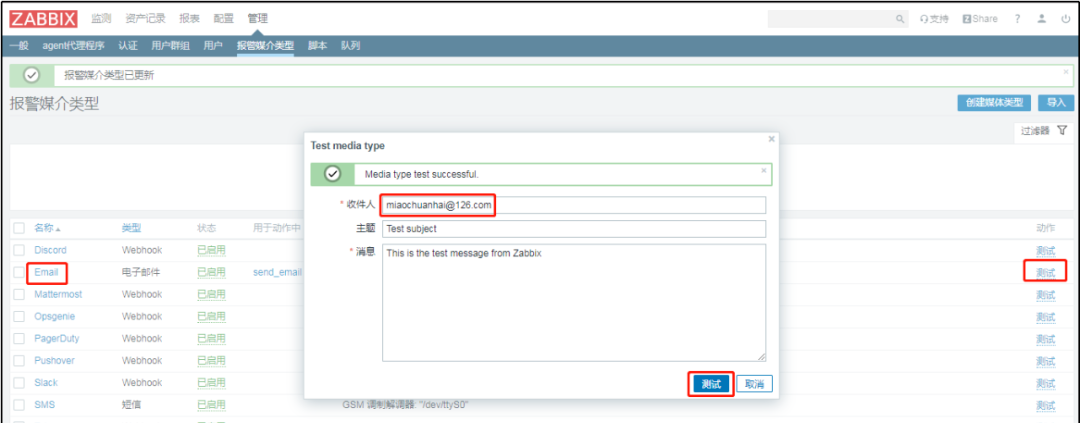
Task: Open the Pushover media type
Action: click(54, 360)
